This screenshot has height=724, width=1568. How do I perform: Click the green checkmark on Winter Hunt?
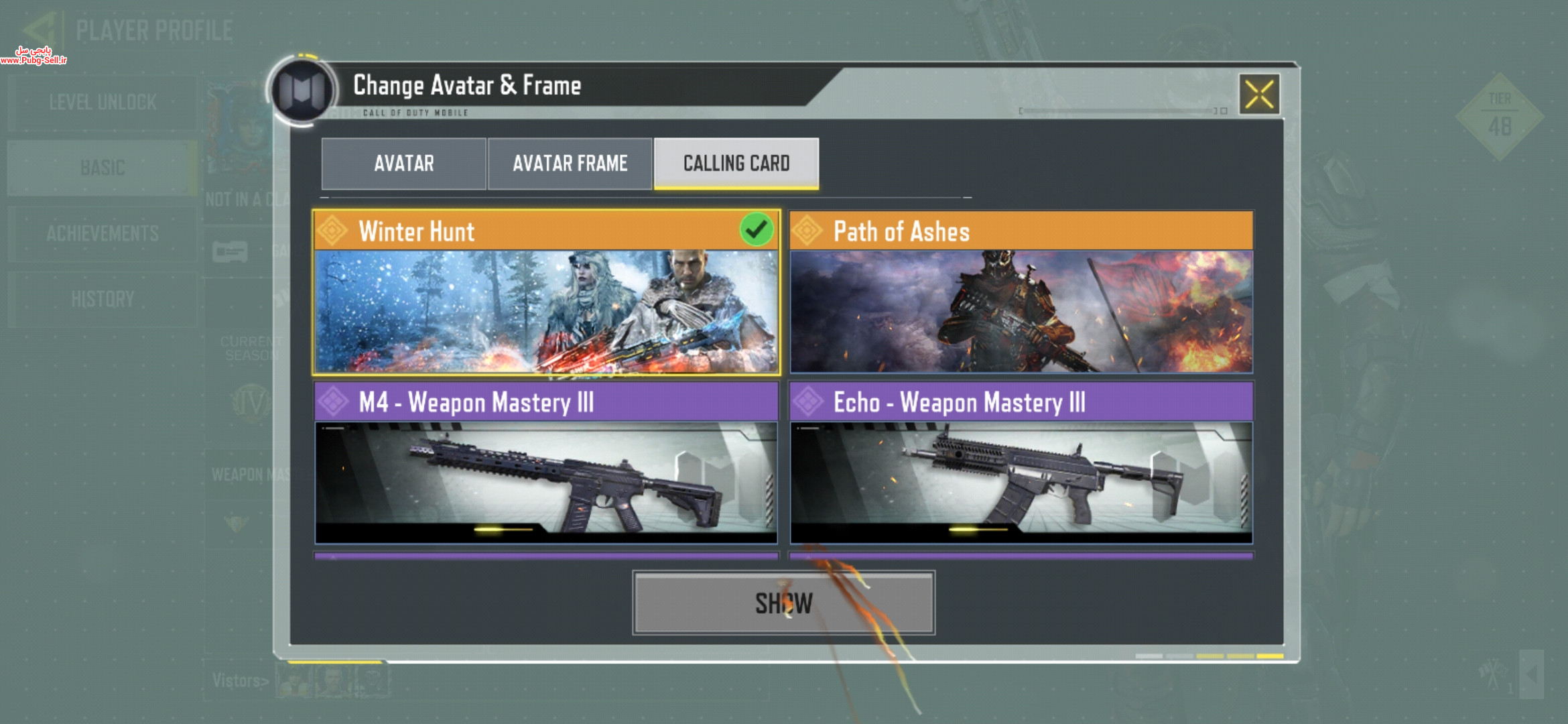tap(757, 230)
